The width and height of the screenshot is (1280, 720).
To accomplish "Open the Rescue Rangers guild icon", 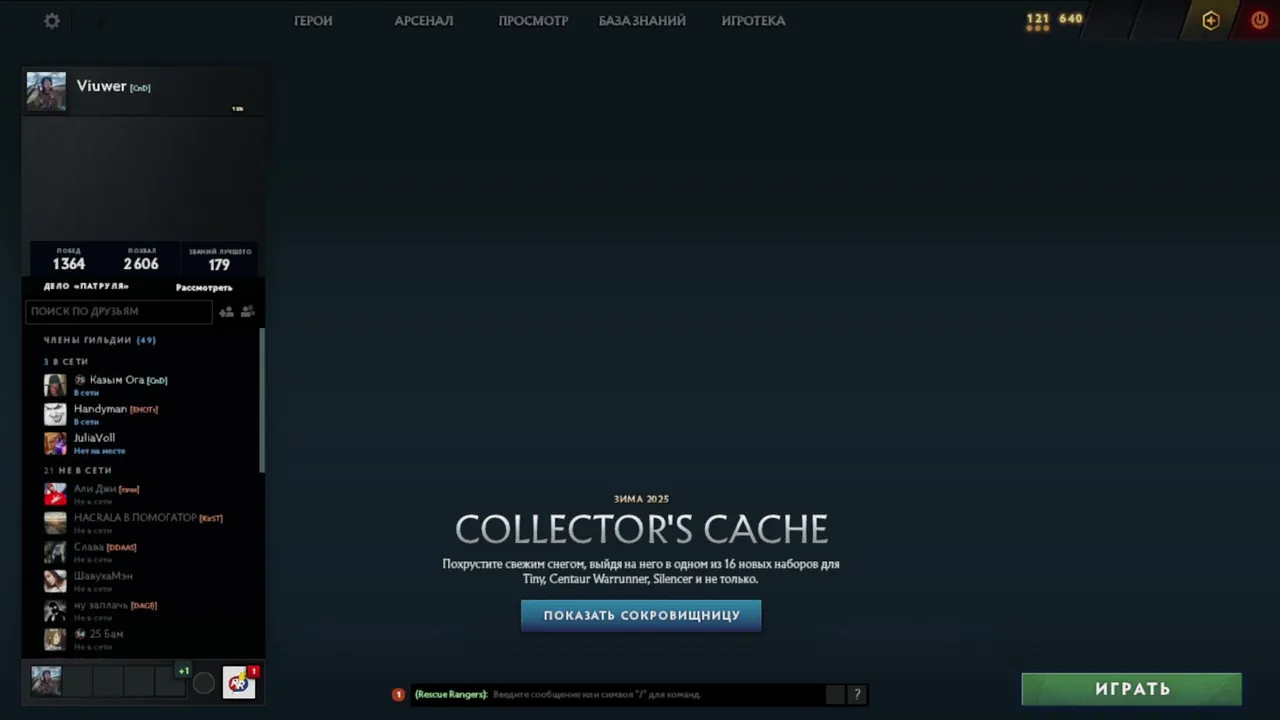I will coord(239,682).
